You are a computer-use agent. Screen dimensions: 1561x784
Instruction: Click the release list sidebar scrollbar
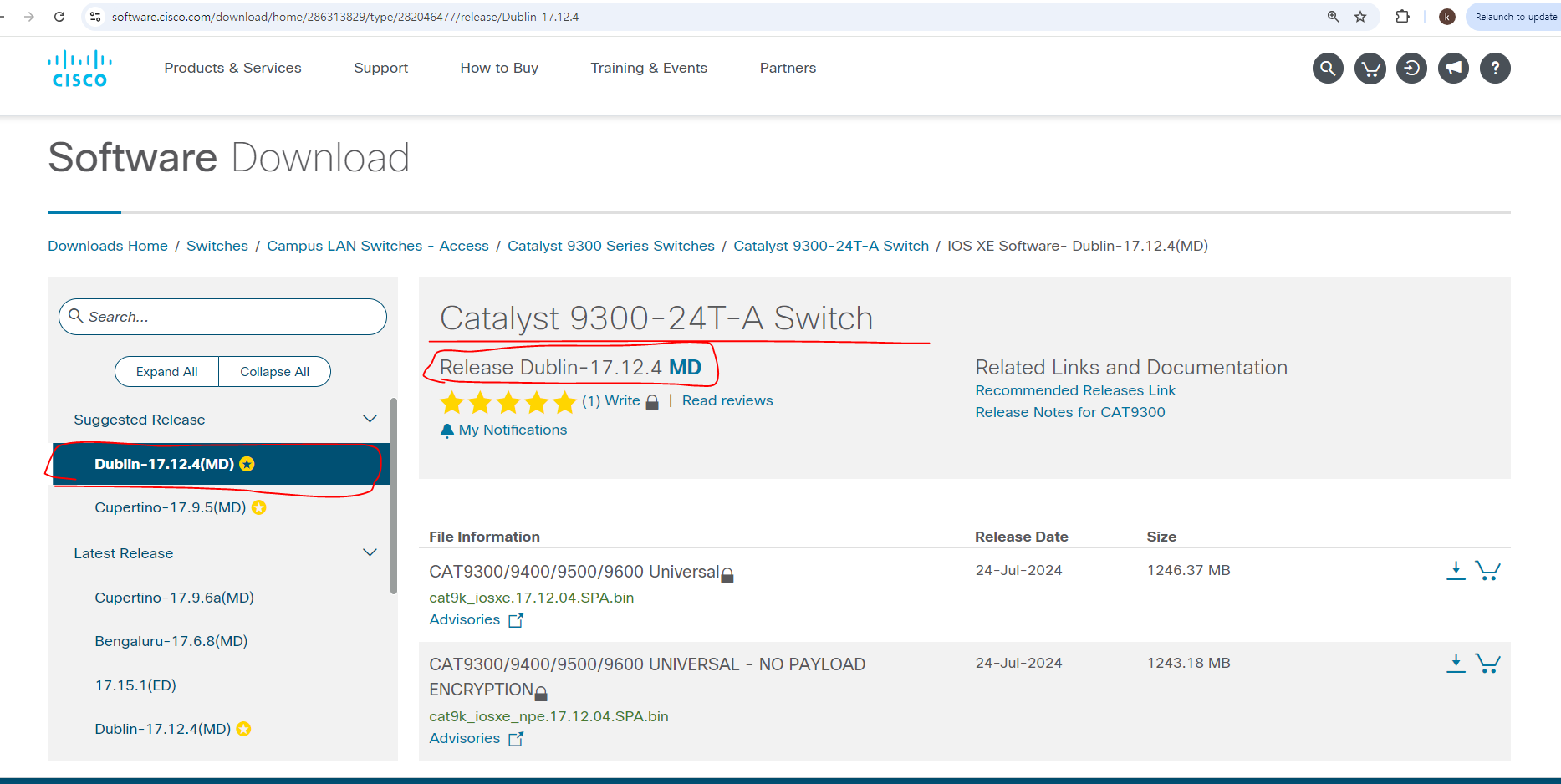[x=394, y=496]
